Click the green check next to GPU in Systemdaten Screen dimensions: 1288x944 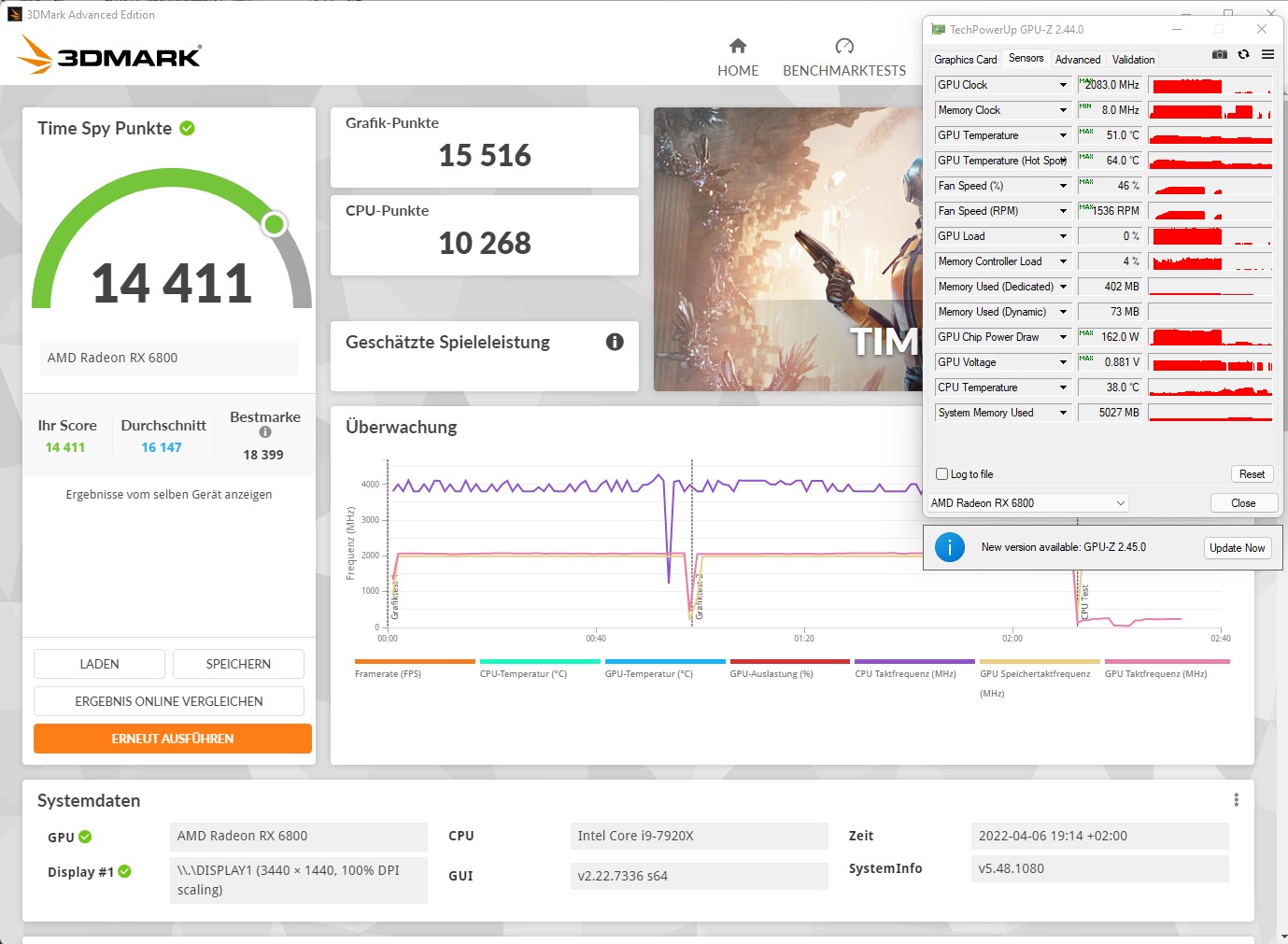85,837
